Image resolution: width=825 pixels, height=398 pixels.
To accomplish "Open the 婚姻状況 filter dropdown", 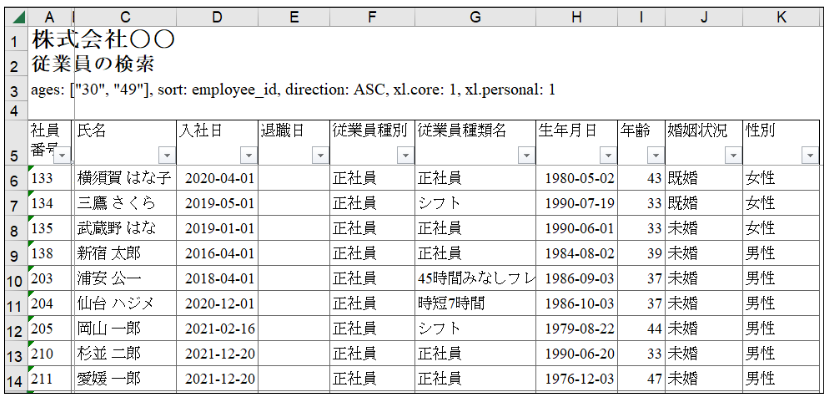I will click(733, 155).
